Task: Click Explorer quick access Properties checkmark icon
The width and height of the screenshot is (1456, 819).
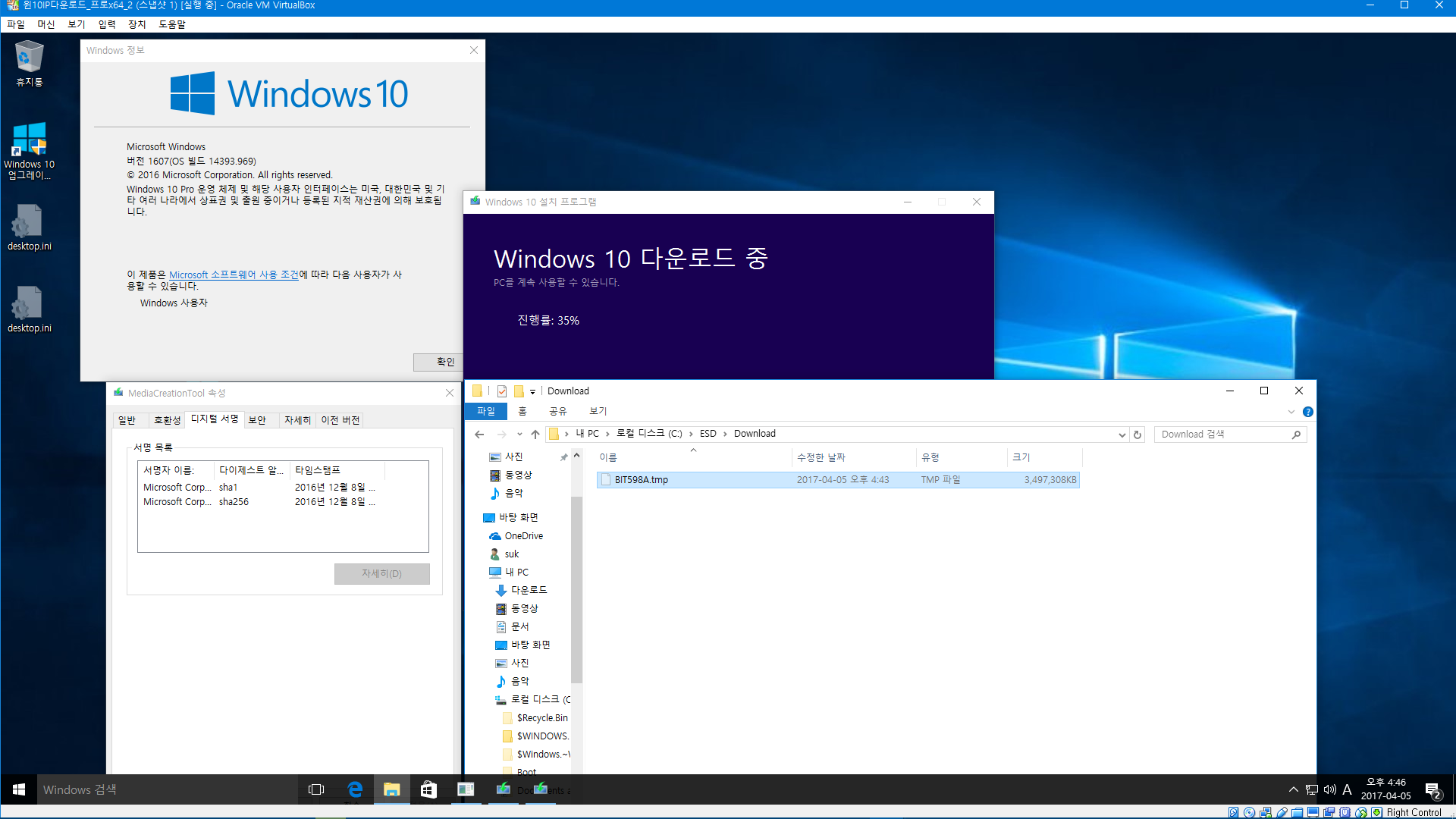Action: (502, 391)
